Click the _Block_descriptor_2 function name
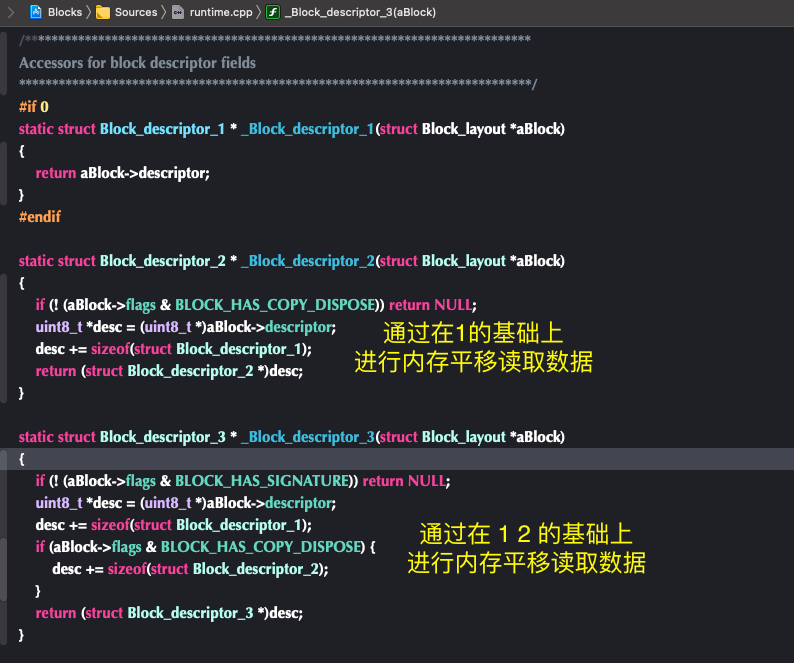The height and width of the screenshot is (663, 794). pos(308,261)
